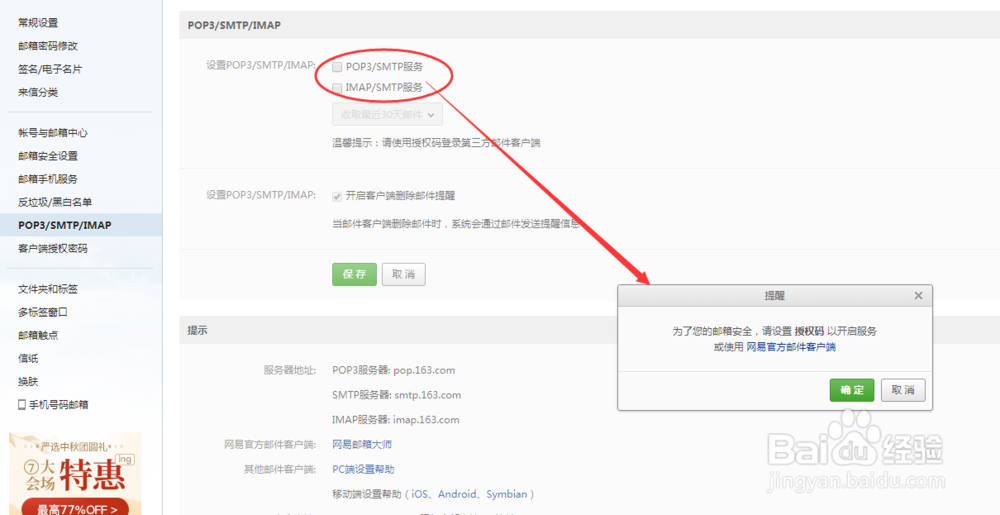
Task: Open 多标签窗口 settings
Action: tap(43, 312)
